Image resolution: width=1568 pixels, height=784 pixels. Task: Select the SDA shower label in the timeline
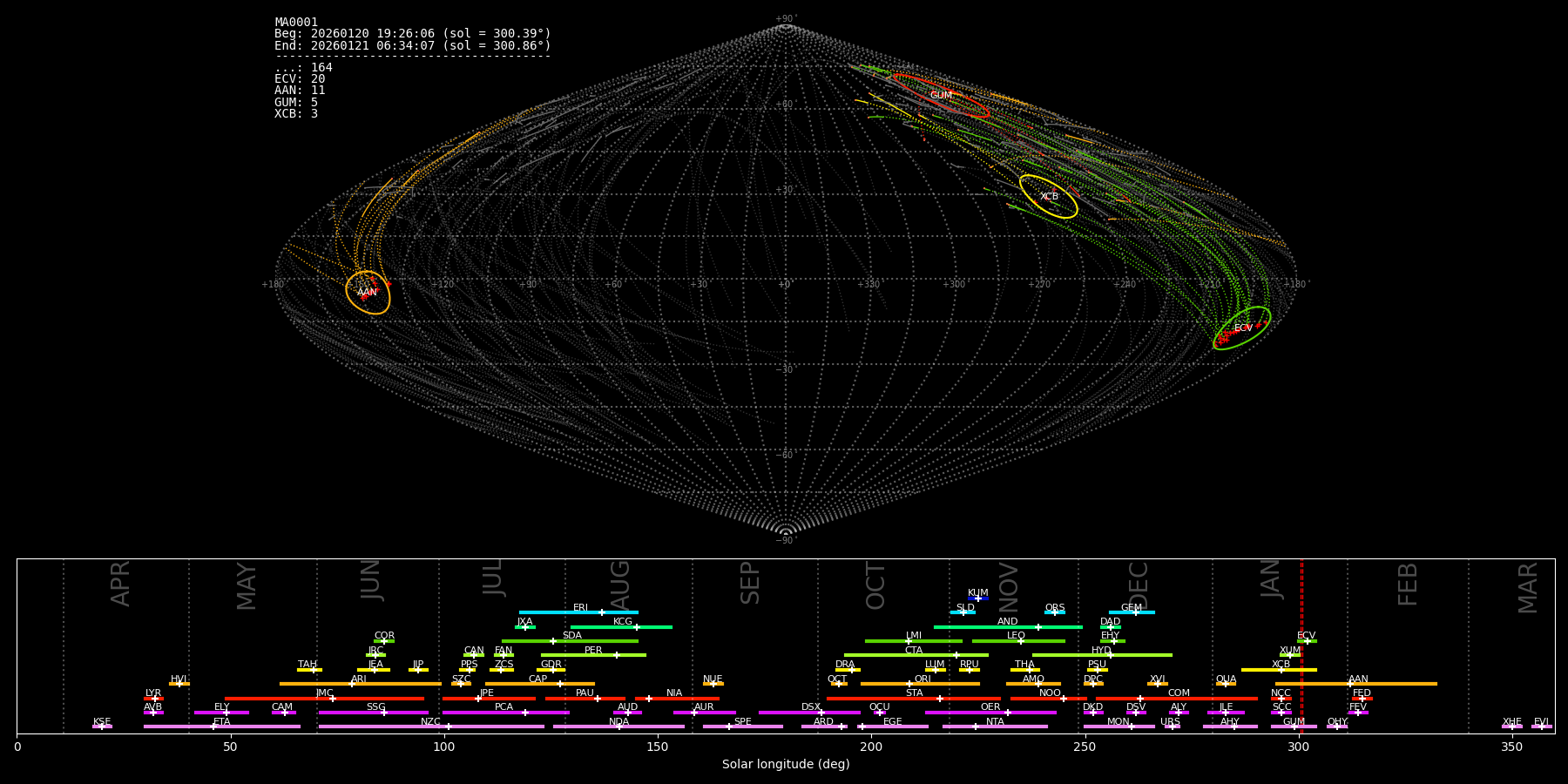571,636
